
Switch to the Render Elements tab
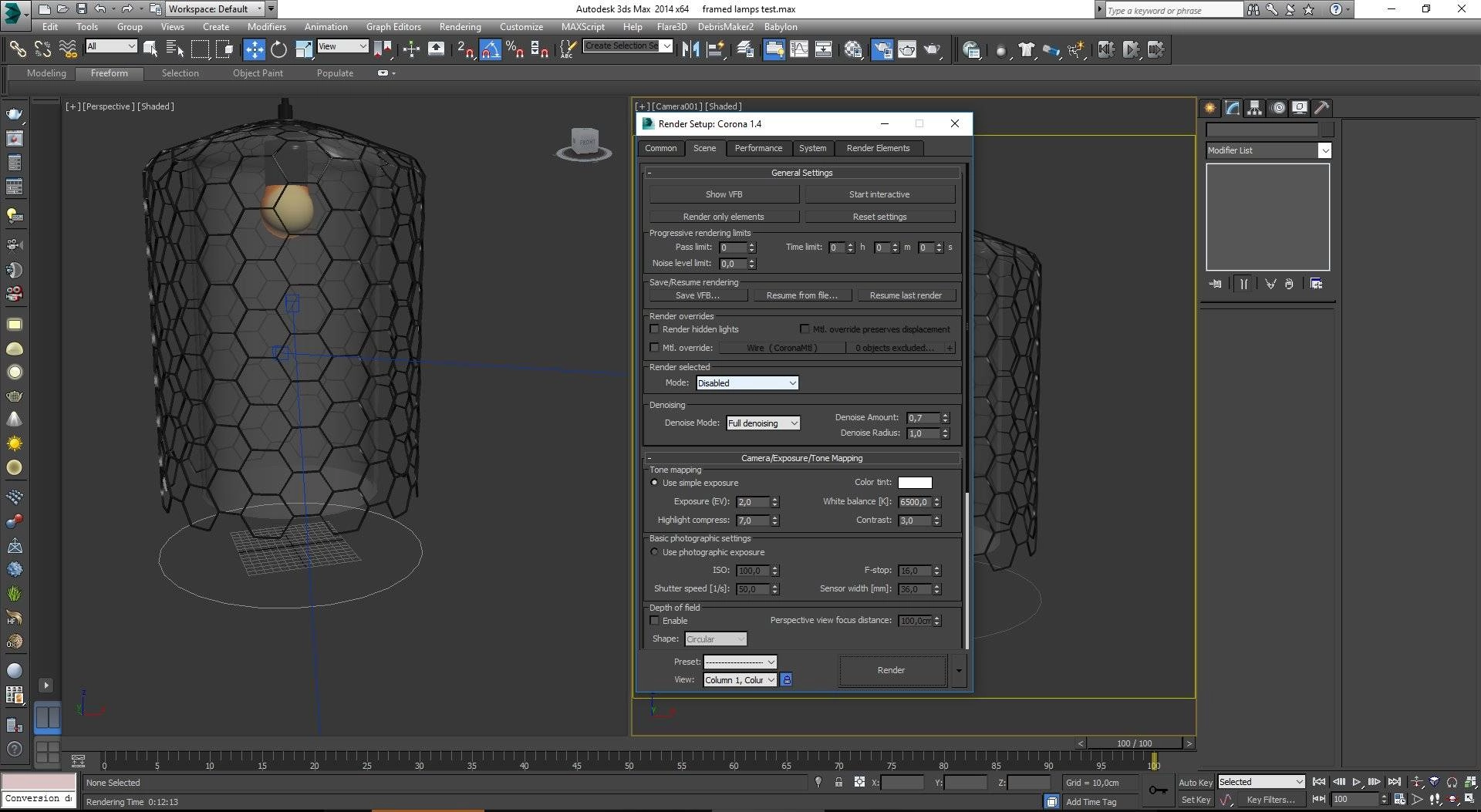(878, 148)
